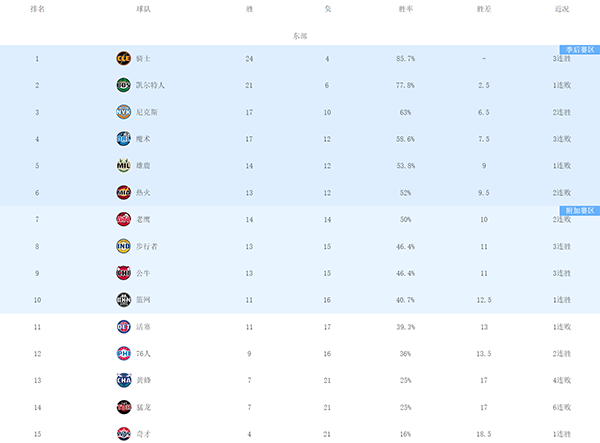Switch to the 东部 conference section
The image size is (600, 443).
[300, 35]
